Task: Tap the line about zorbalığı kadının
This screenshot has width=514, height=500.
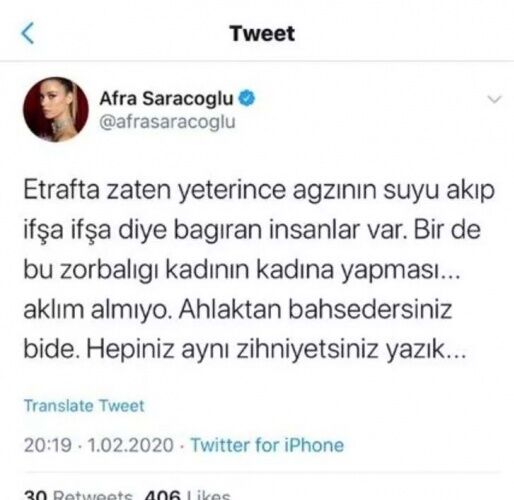Action: (242, 271)
